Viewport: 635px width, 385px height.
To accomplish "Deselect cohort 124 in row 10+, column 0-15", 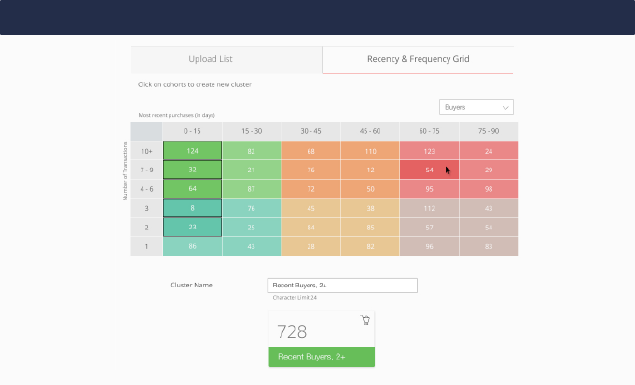I will tap(192, 151).
